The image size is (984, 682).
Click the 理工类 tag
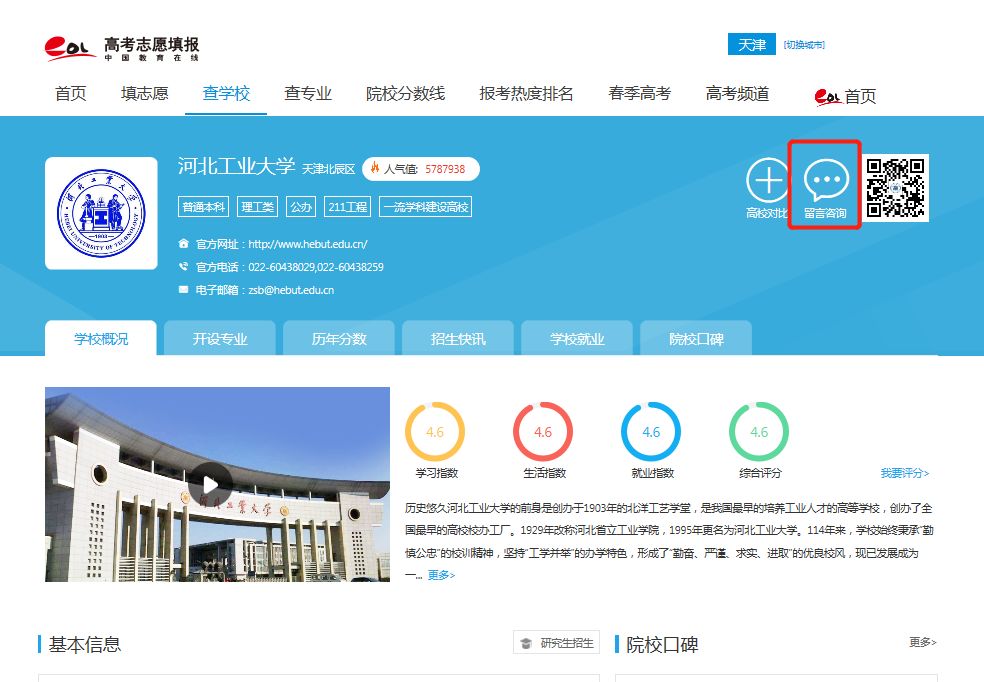pyautogui.click(x=257, y=206)
